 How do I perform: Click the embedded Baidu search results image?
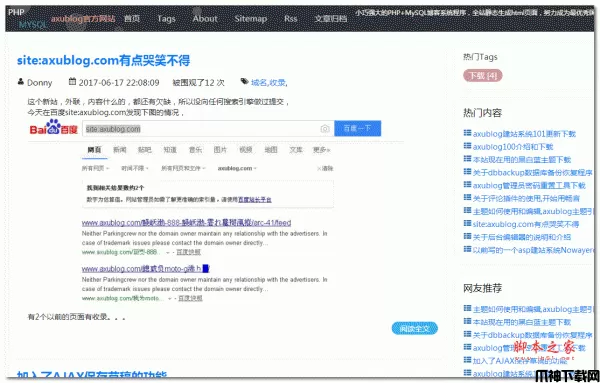pyautogui.click(x=216, y=211)
